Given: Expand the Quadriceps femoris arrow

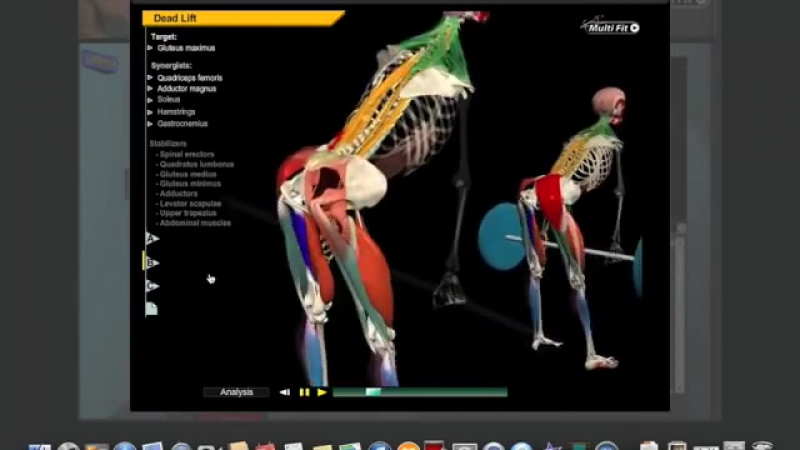Looking at the screenshot, I should (x=151, y=78).
